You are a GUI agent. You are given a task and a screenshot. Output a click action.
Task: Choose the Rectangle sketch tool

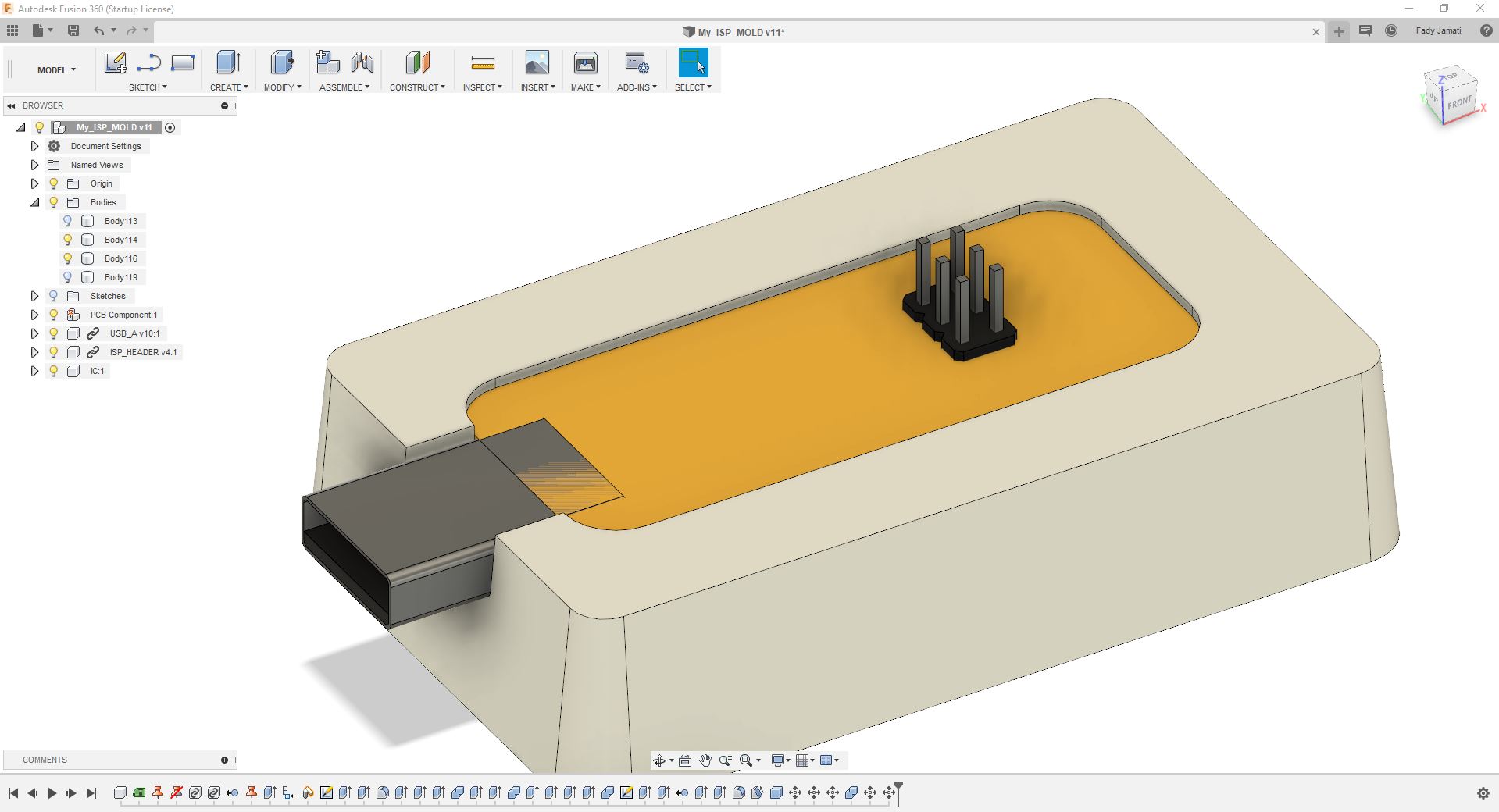(x=182, y=62)
